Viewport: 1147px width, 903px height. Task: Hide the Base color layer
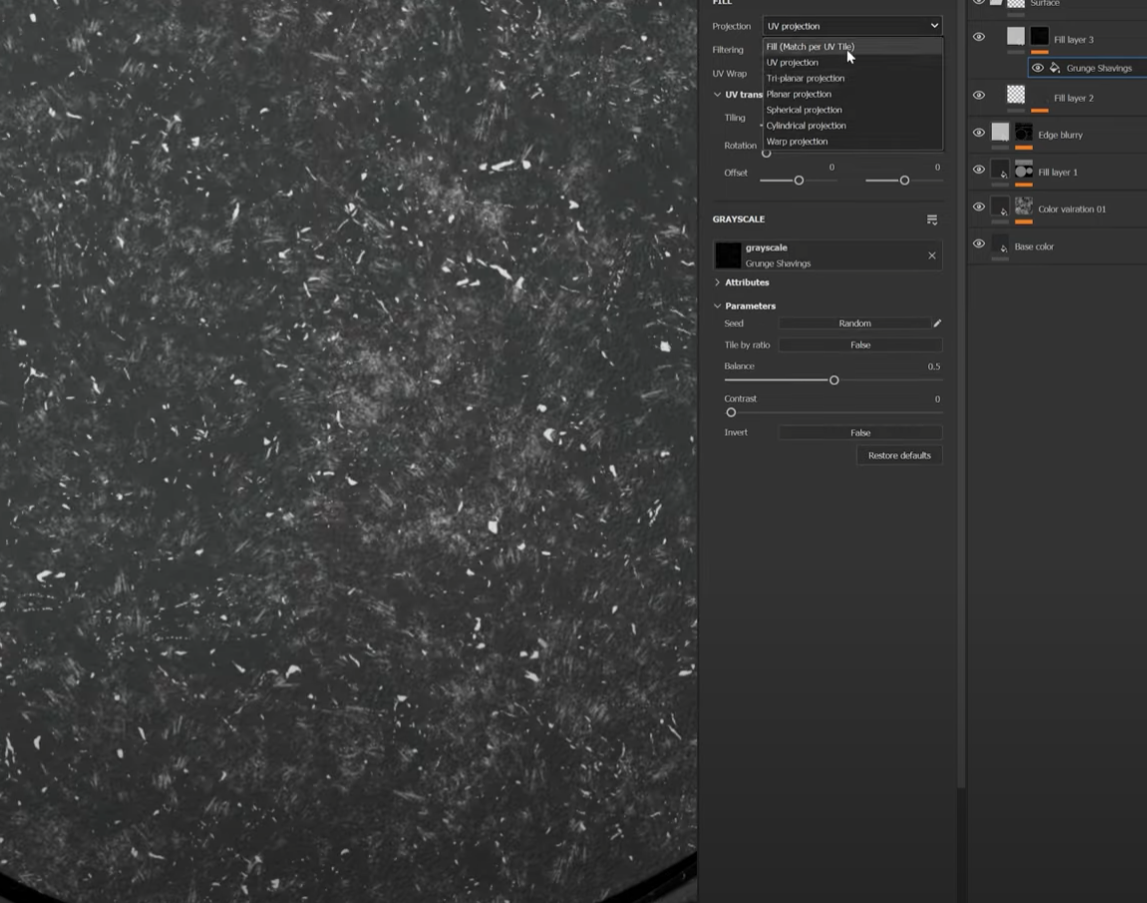(979, 244)
